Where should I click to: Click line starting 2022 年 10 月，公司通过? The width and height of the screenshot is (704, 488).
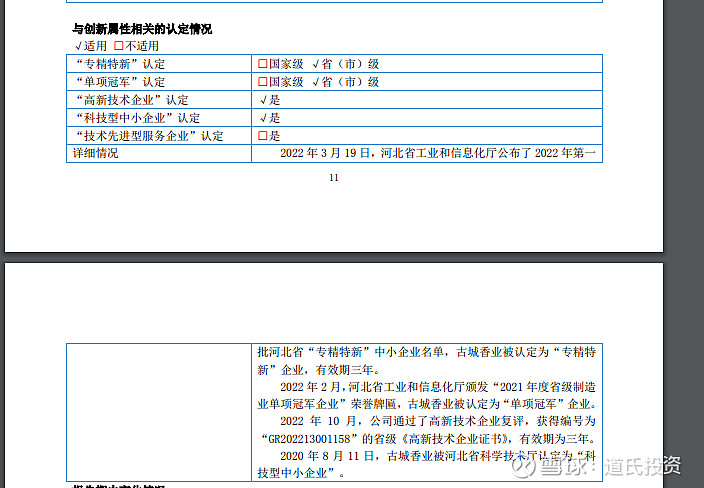click(x=438, y=421)
